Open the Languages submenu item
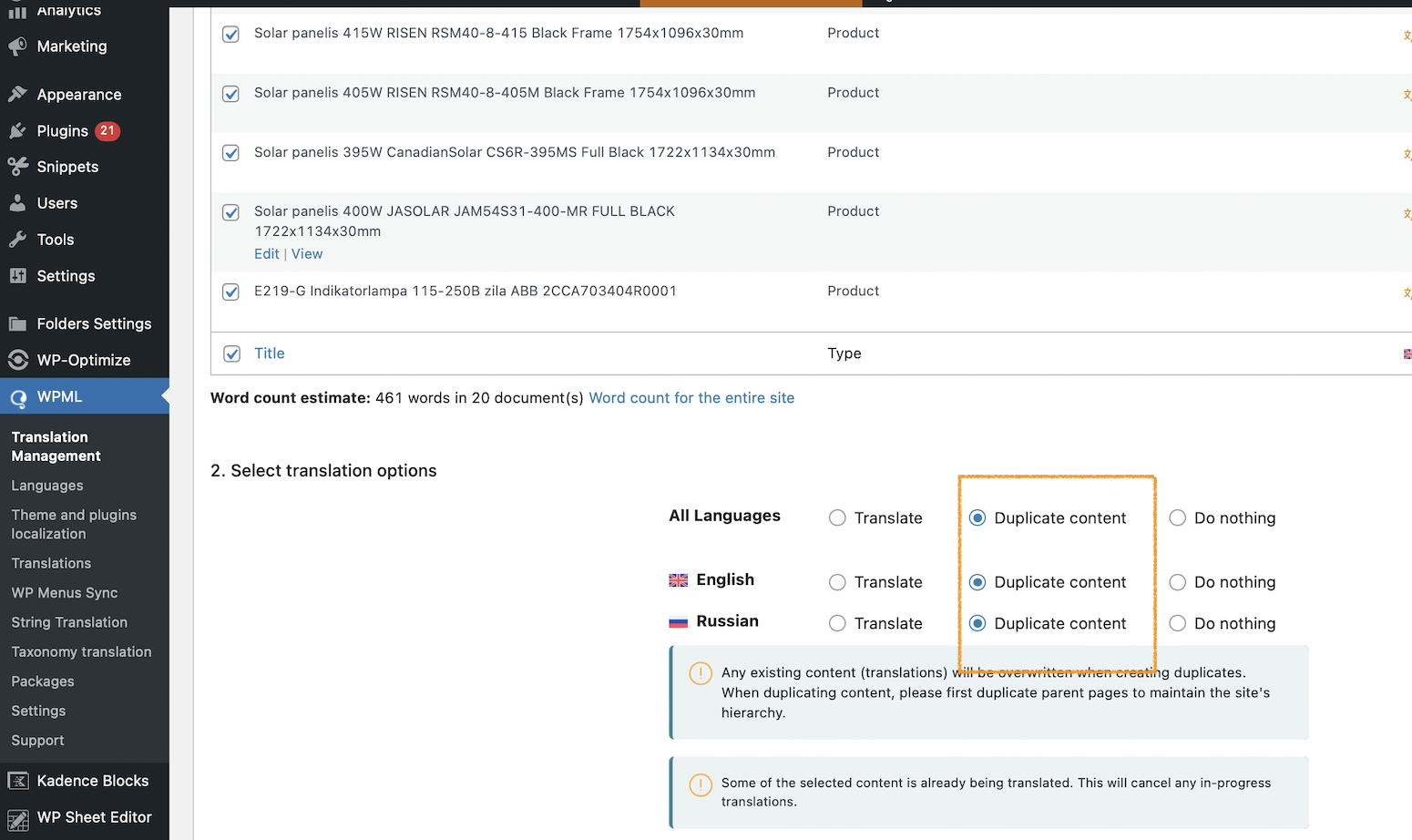The height and width of the screenshot is (840, 1412). coord(47,486)
